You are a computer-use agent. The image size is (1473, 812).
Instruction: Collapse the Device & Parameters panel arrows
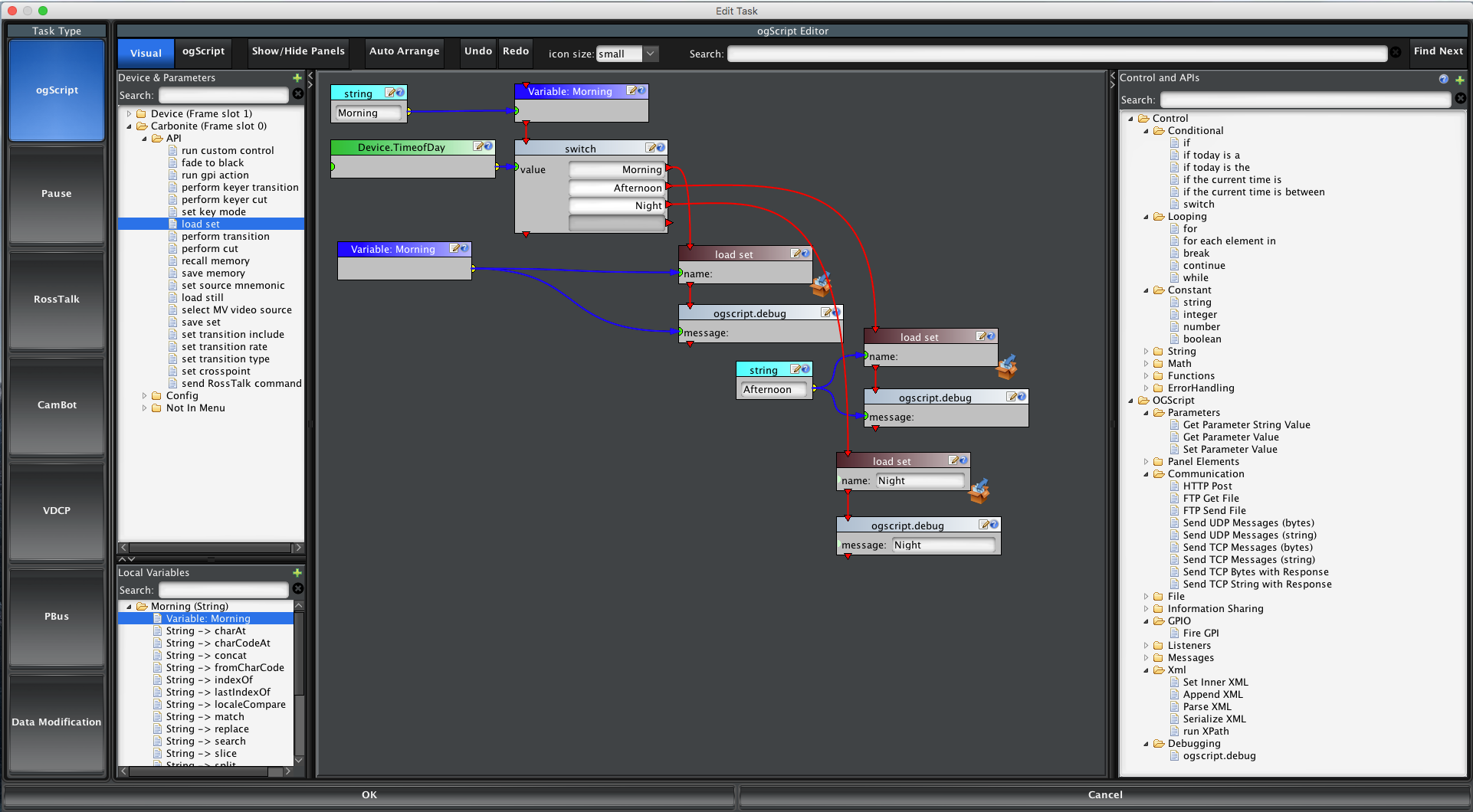tap(310, 79)
